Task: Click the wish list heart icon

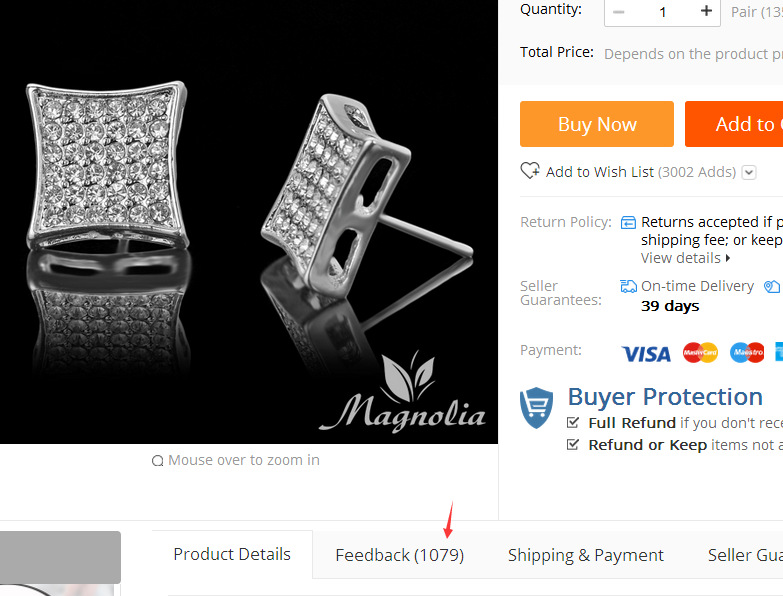Action: (x=530, y=171)
